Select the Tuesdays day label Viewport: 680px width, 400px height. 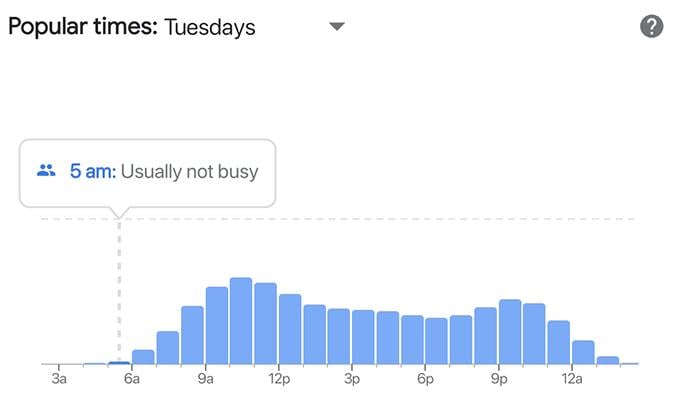pyautogui.click(x=210, y=27)
